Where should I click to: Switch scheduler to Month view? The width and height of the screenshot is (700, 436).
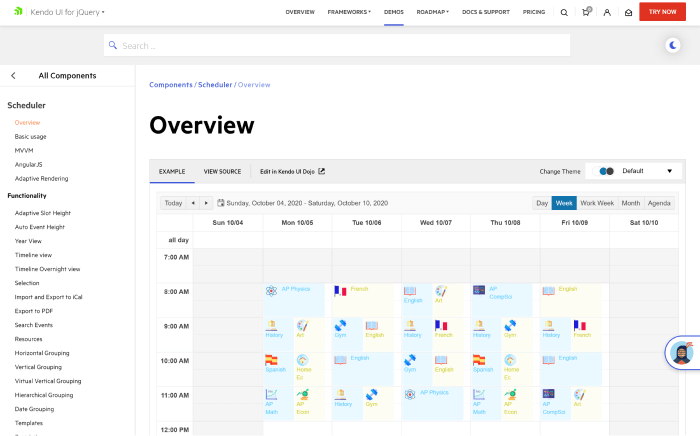point(631,203)
